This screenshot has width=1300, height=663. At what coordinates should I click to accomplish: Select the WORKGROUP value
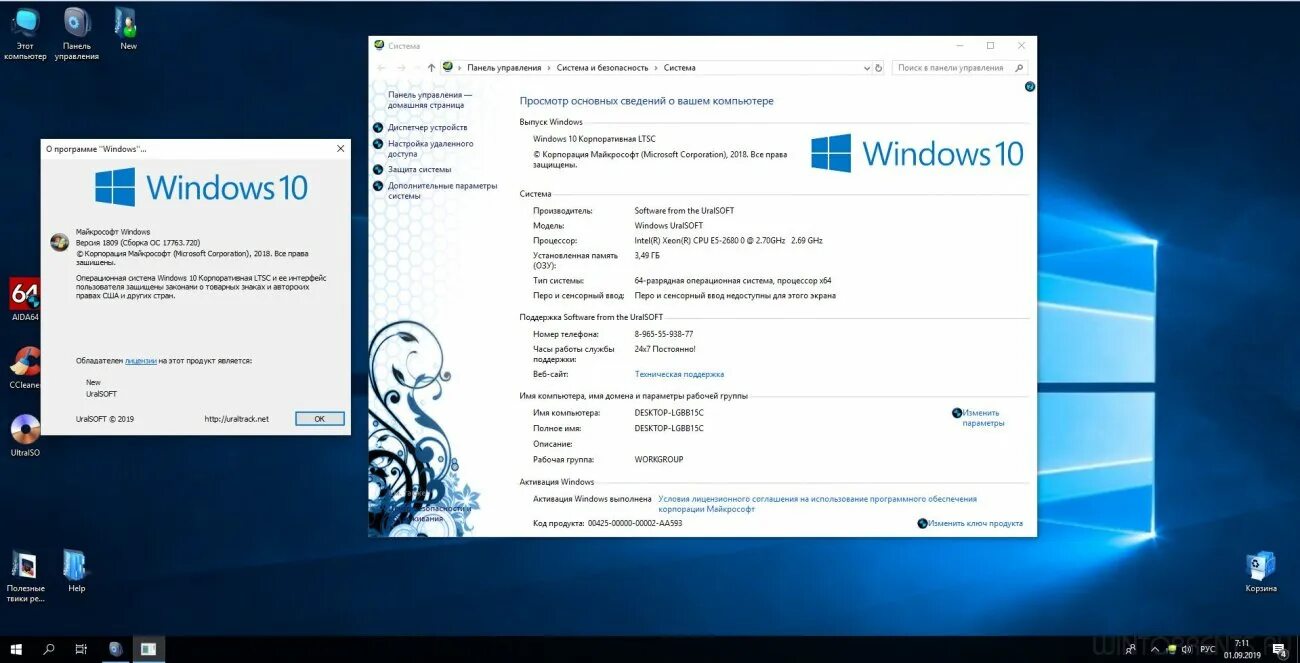(658, 460)
